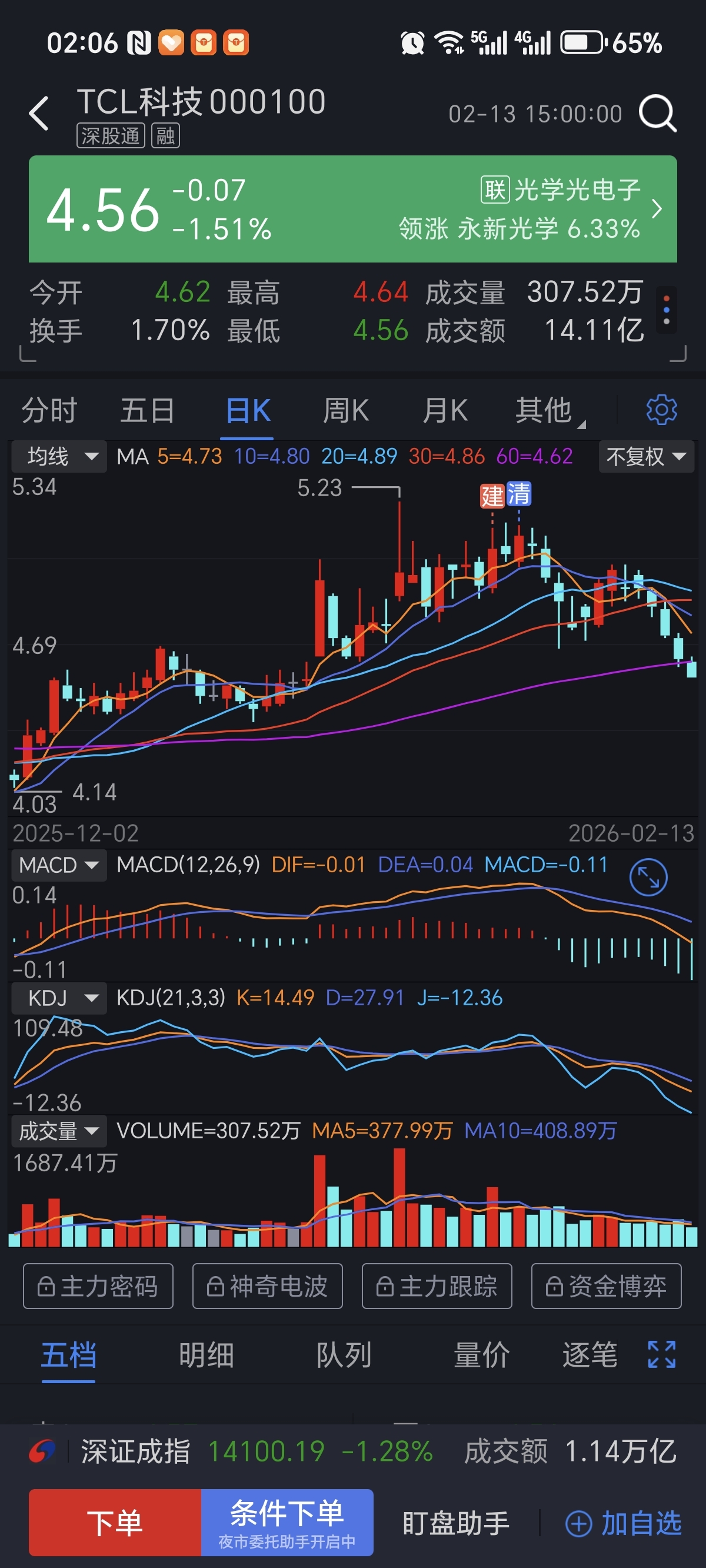Screen dimensions: 706x1568
Task: Open the KDJ indicator dropdown
Action: click(x=59, y=998)
